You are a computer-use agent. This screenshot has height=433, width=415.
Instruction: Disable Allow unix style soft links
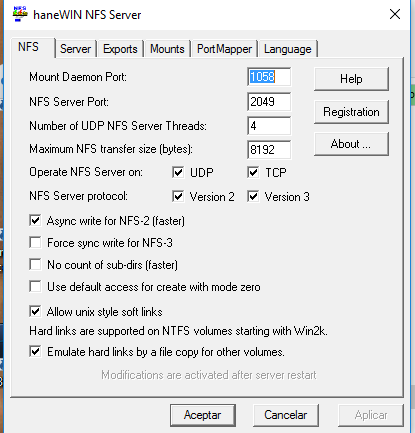35,311
